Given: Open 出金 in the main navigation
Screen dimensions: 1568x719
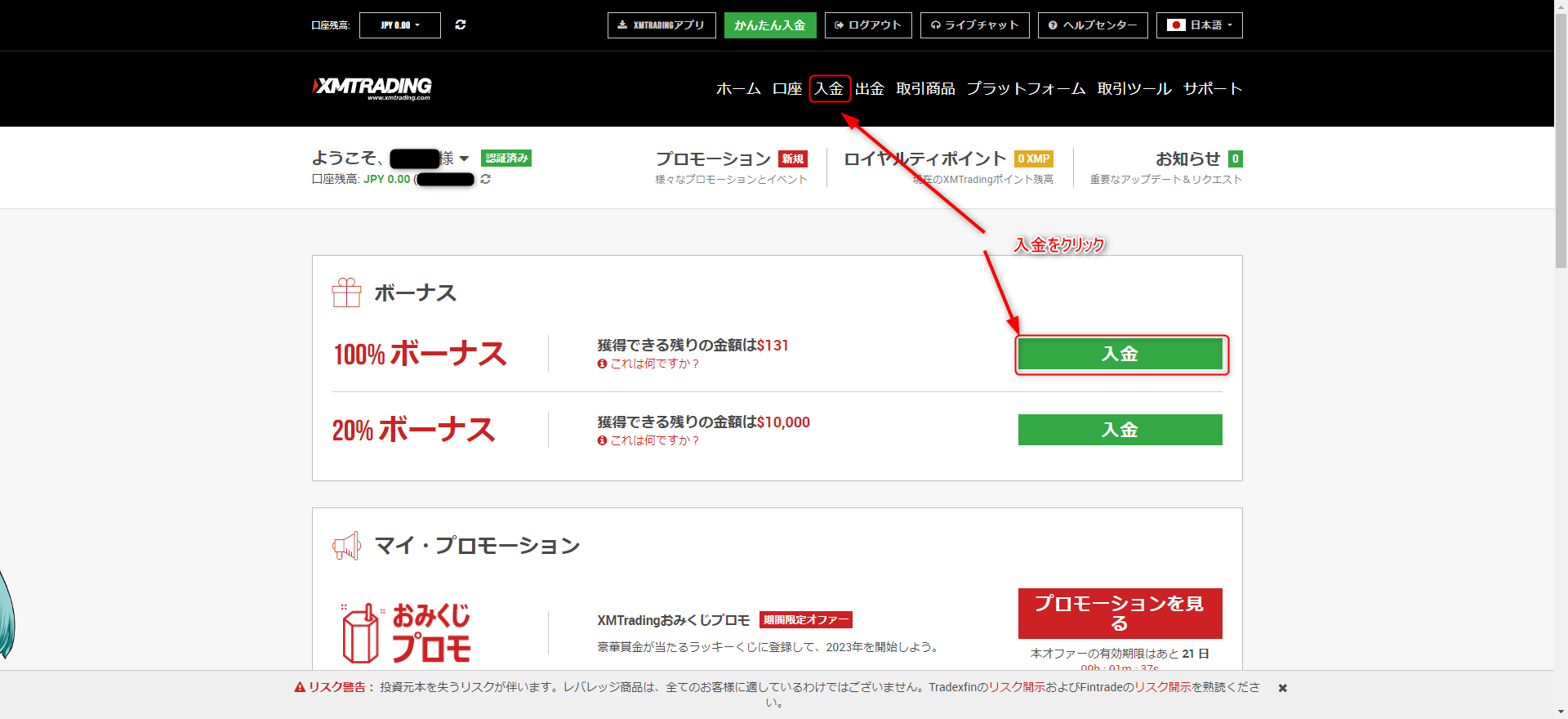Looking at the screenshot, I should click(x=870, y=88).
